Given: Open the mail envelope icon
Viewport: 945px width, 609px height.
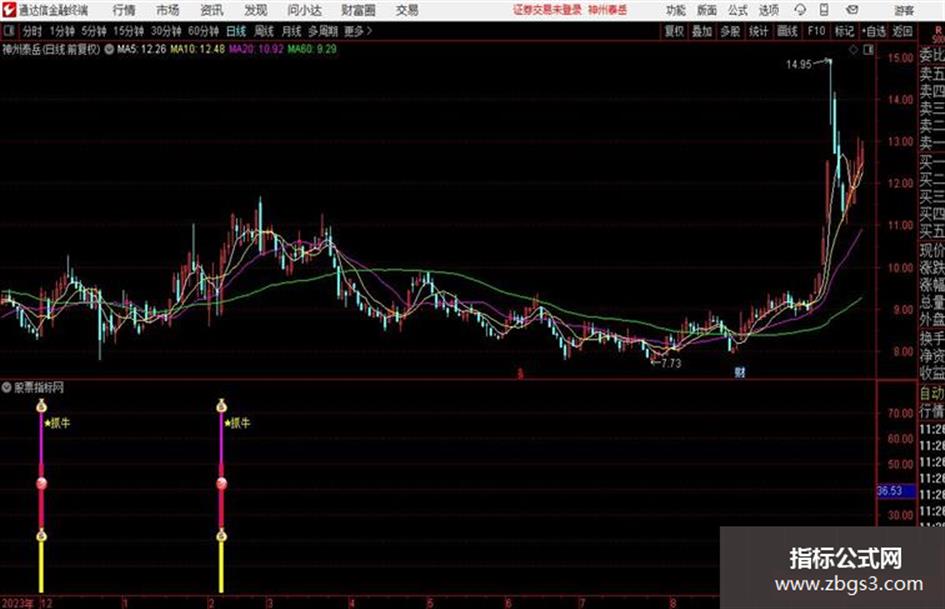Looking at the screenshot, I should (852, 10).
